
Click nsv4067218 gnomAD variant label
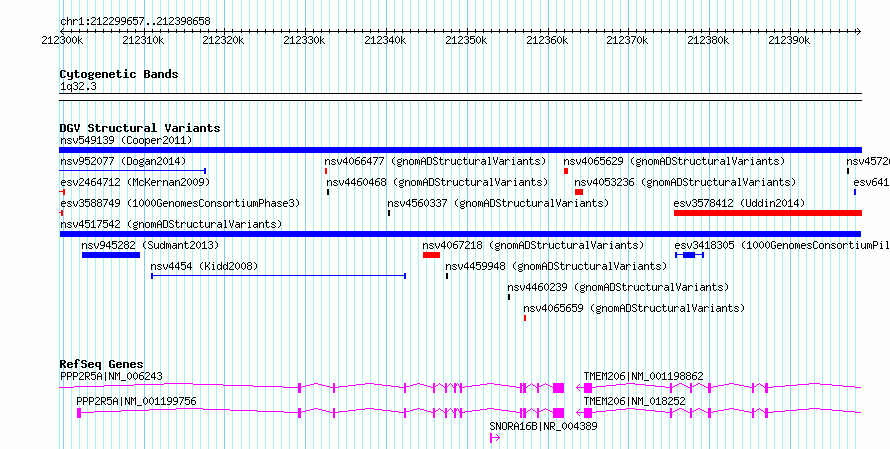coord(533,245)
